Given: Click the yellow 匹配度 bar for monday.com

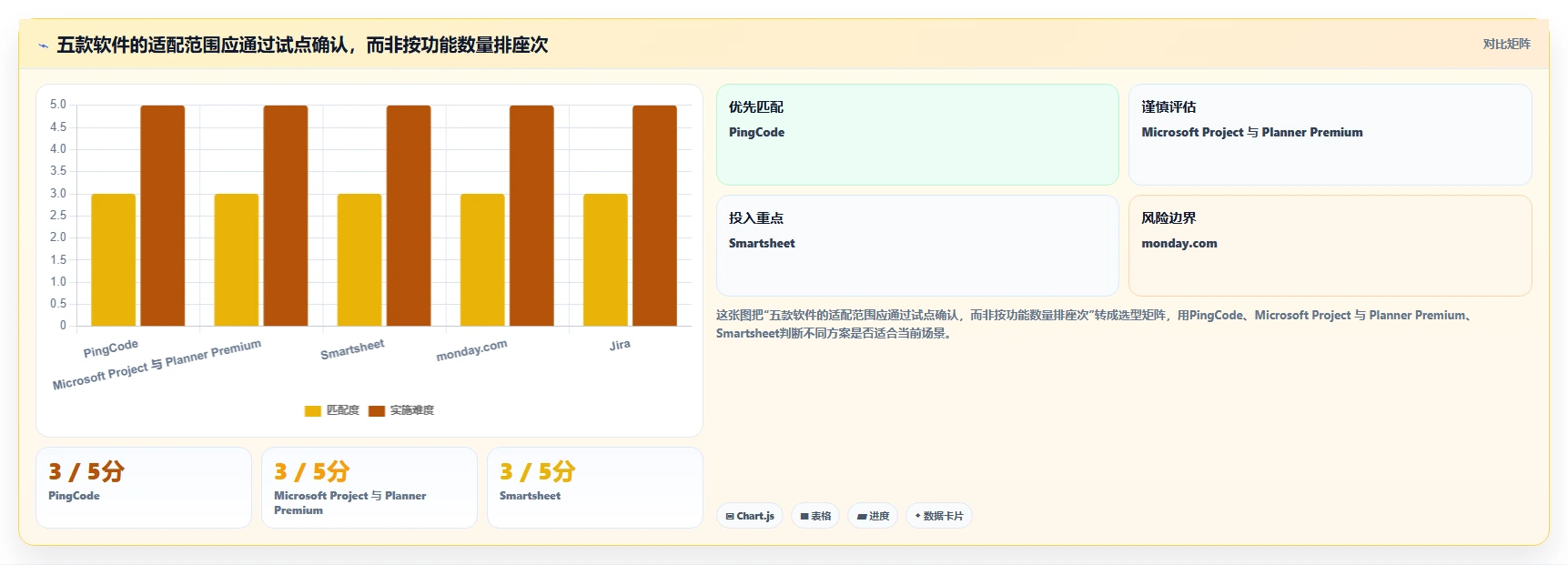Looking at the screenshot, I should (482, 259).
